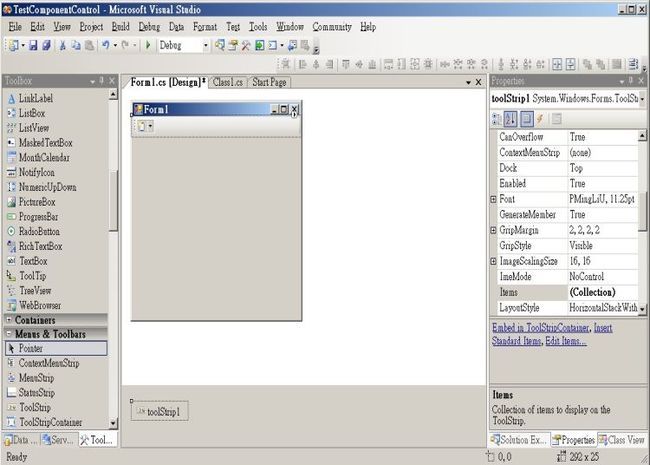
Task: Click the Redo arrow icon
Action: [125, 45]
